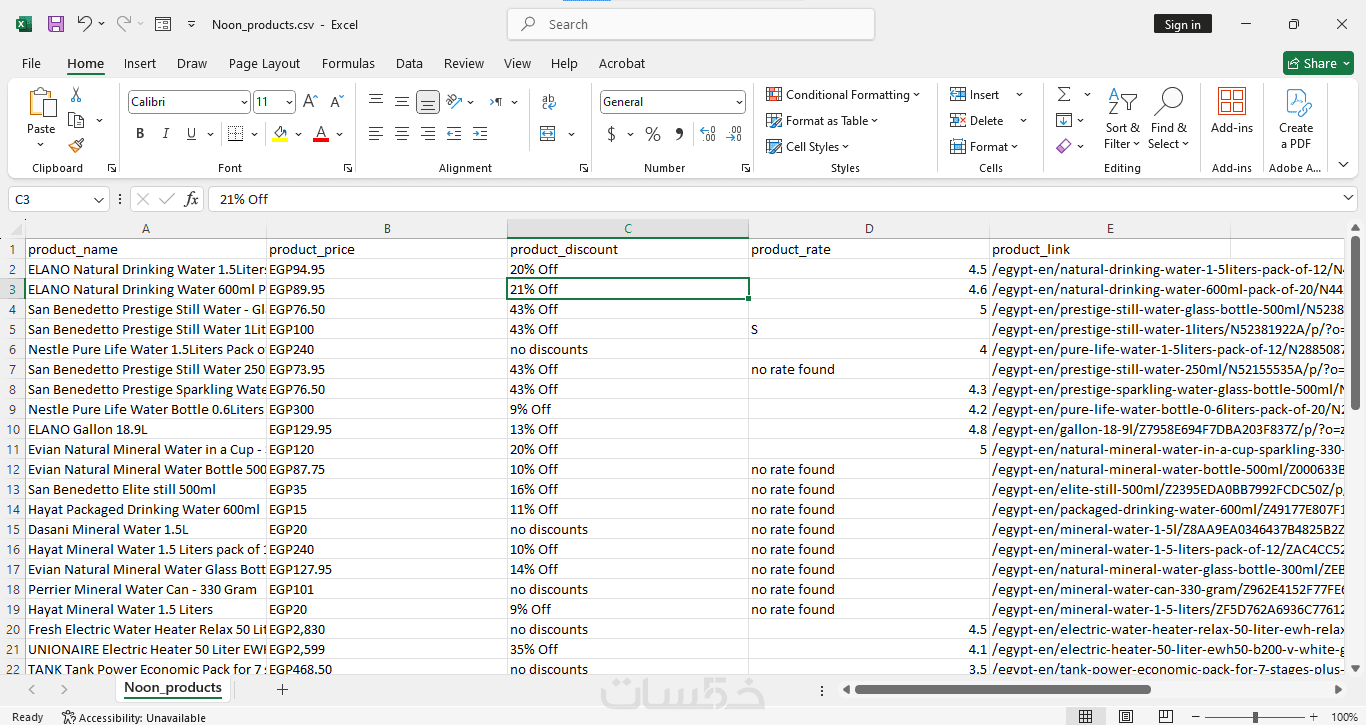Toggle Wrap Text
The height and width of the screenshot is (725, 1366).
tap(548, 102)
